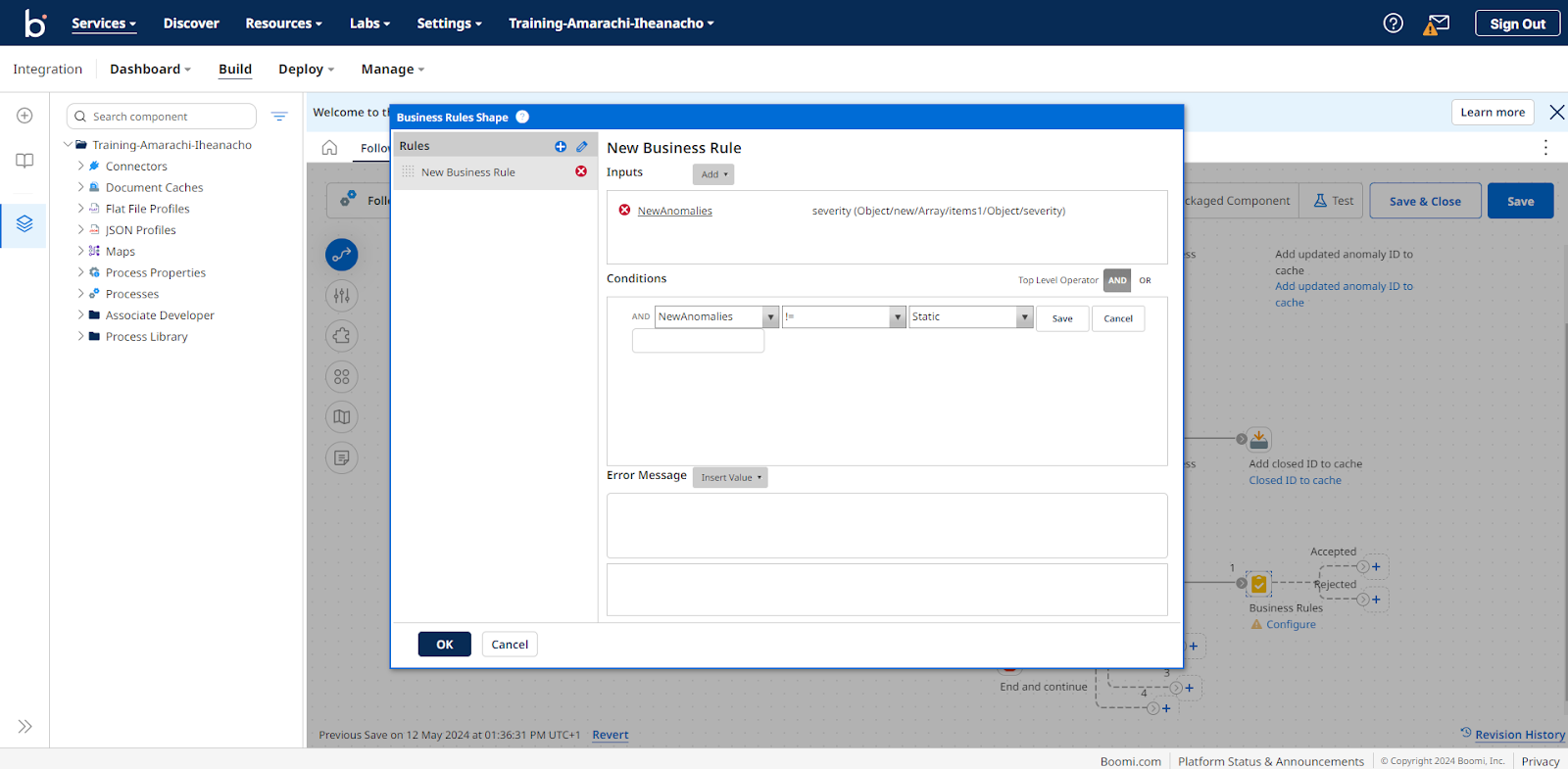
Task: Cancel the condition row
Action: (x=1118, y=318)
